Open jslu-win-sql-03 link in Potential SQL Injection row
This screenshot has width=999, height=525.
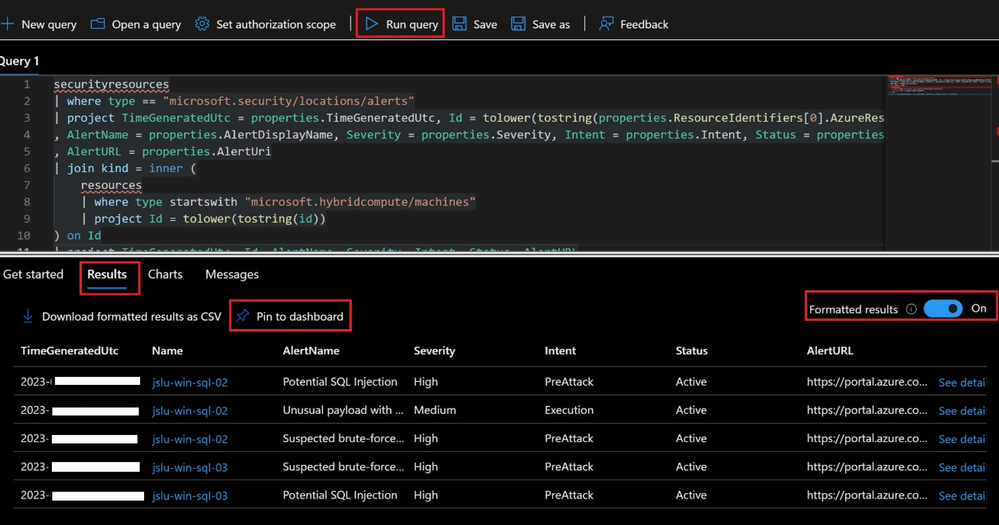pos(190,496)
